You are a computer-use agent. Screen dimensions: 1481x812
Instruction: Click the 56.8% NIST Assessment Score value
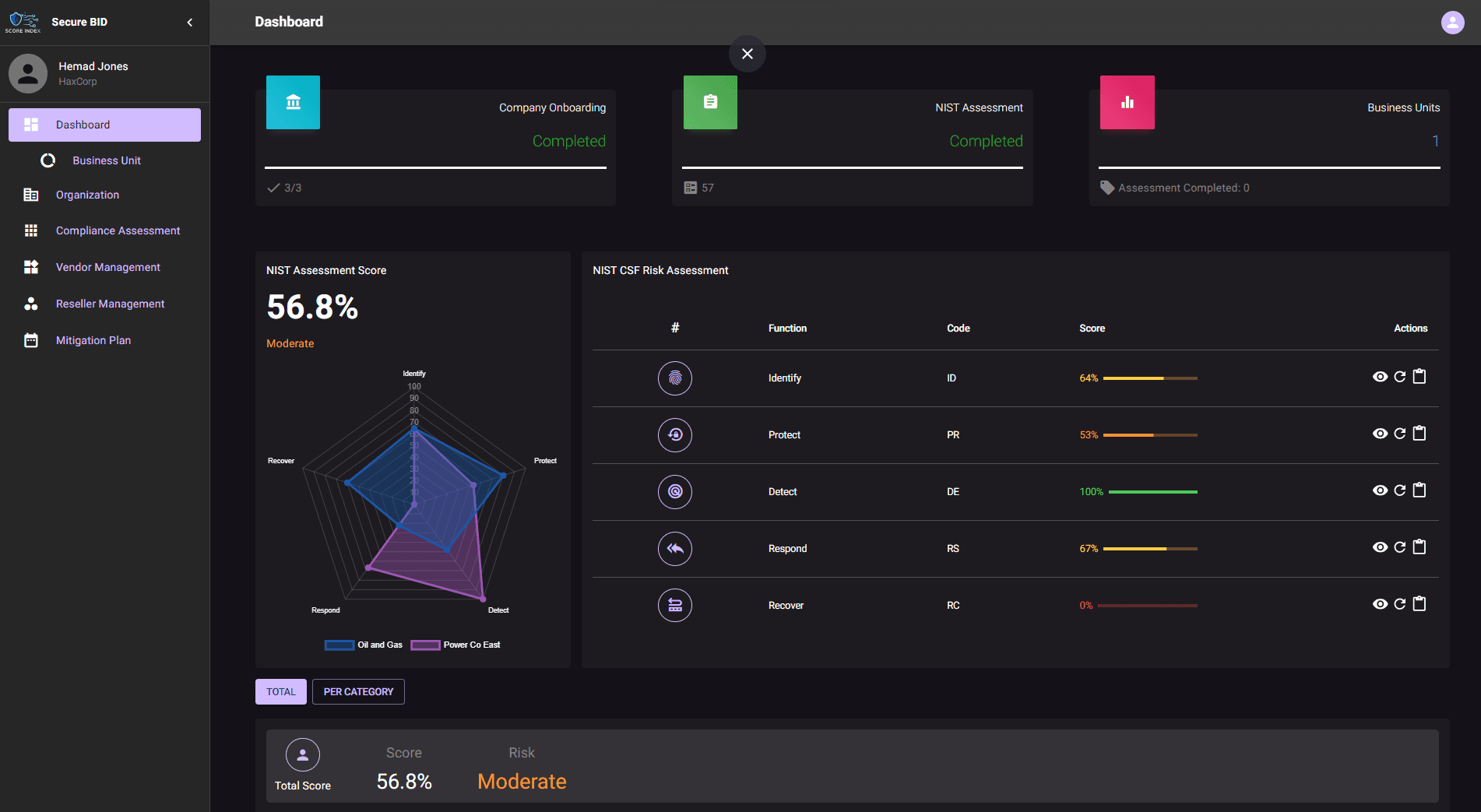point(312,307)
